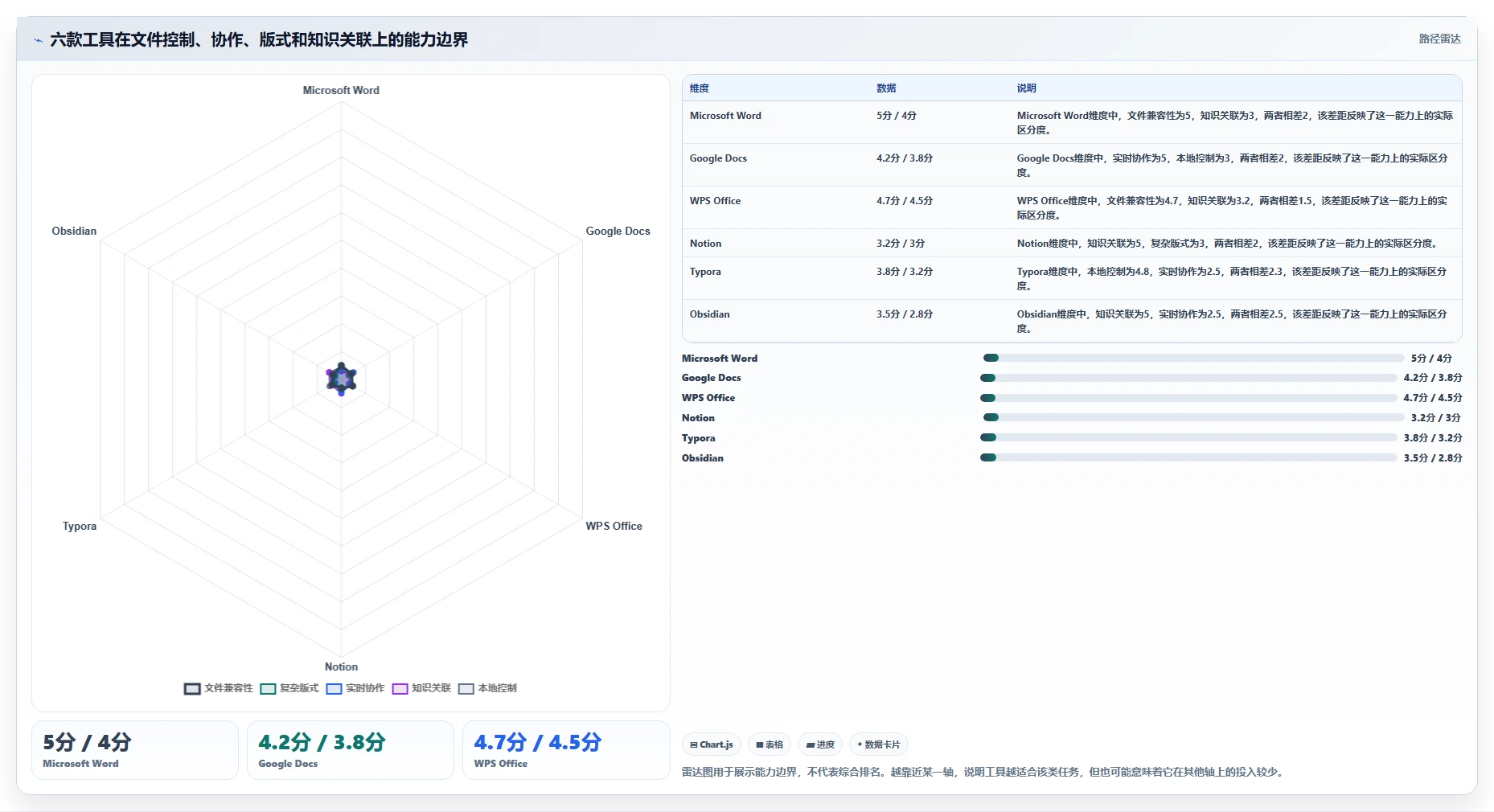Click the Typora progress bar

click(x=1188, y=437)
